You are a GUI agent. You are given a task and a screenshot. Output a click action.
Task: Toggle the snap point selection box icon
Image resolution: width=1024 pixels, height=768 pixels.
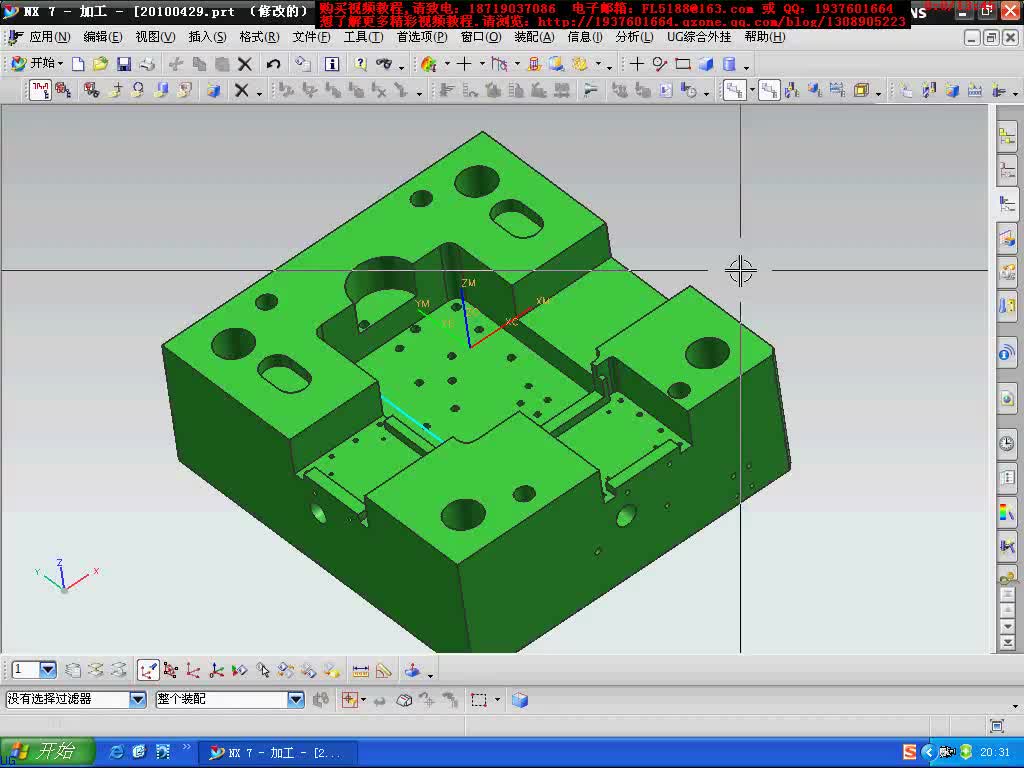pyautogui.click(x=350, y=700)
